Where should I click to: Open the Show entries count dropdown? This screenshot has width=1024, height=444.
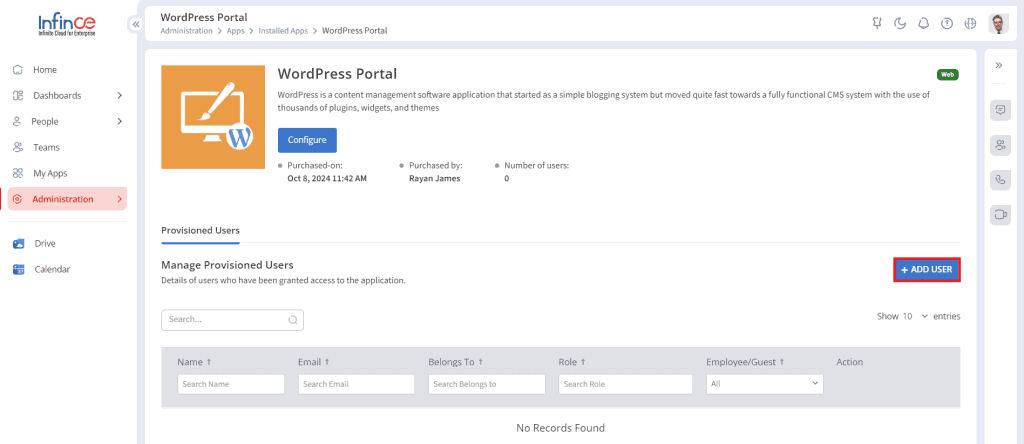[x=915, y=316]
